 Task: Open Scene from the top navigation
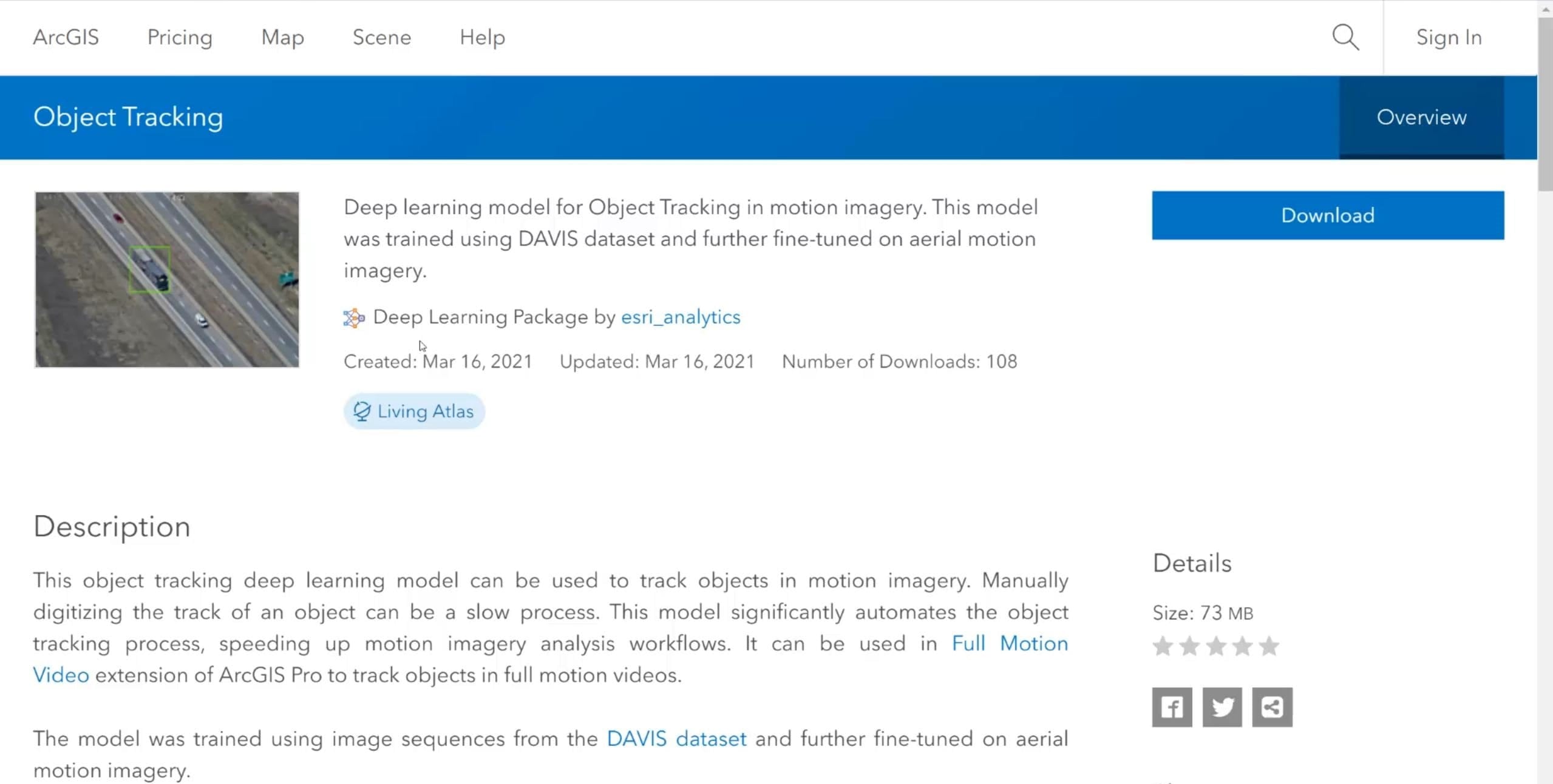[382, 38]
